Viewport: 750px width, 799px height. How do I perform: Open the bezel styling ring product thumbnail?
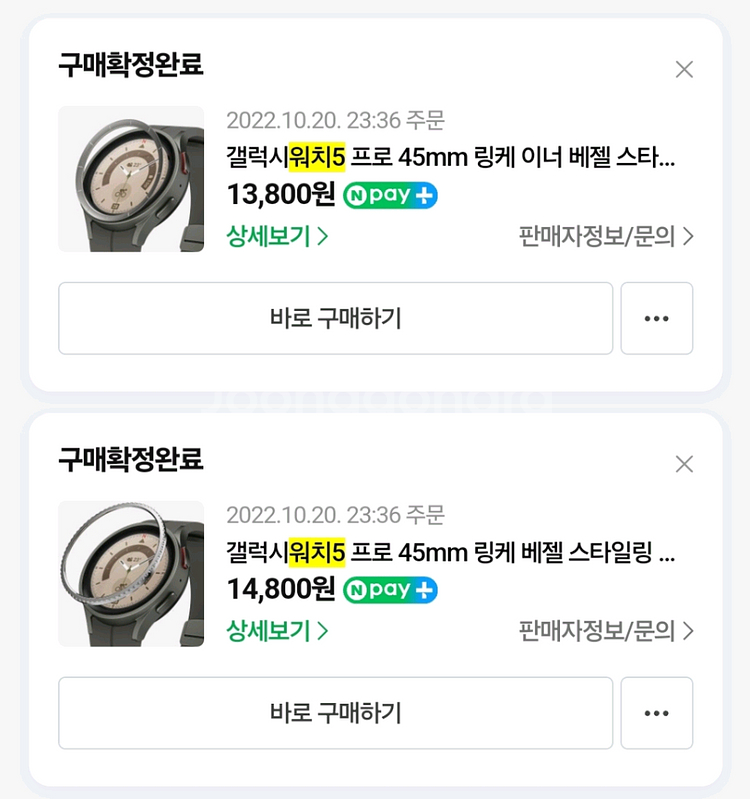(x=131, y=574)
